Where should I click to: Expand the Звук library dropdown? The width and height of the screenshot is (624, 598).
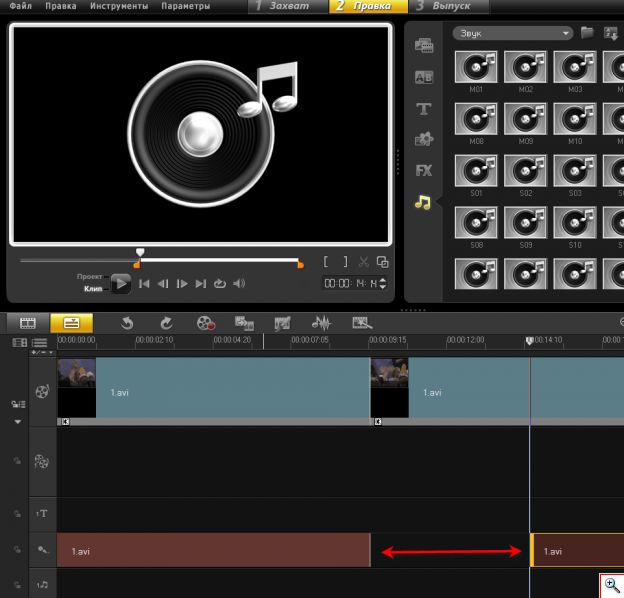pyautogui.click(x=566, y=33)
